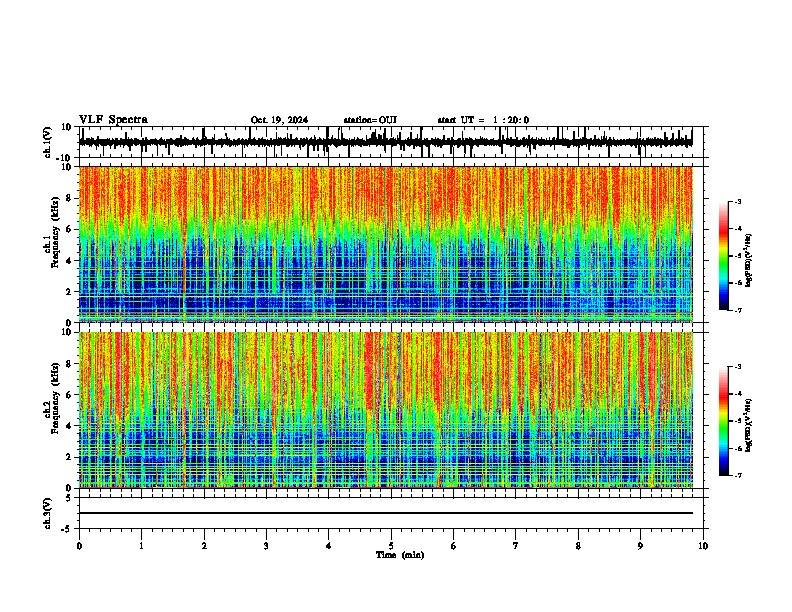Click time axis tick label "0"
The width and height of the screenshot is (792, 612).
click(79, 546)
